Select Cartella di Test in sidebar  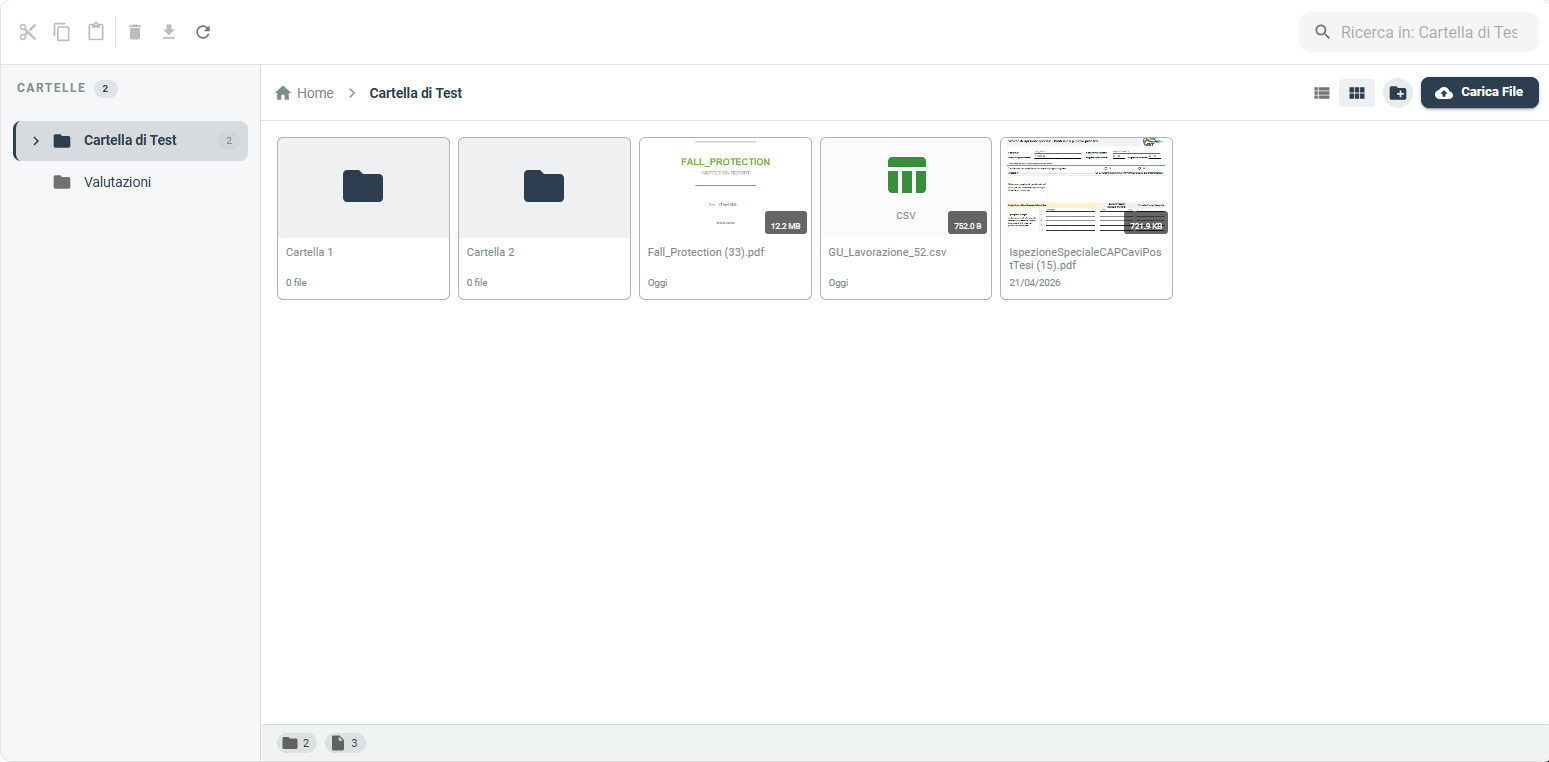(130, 141)
